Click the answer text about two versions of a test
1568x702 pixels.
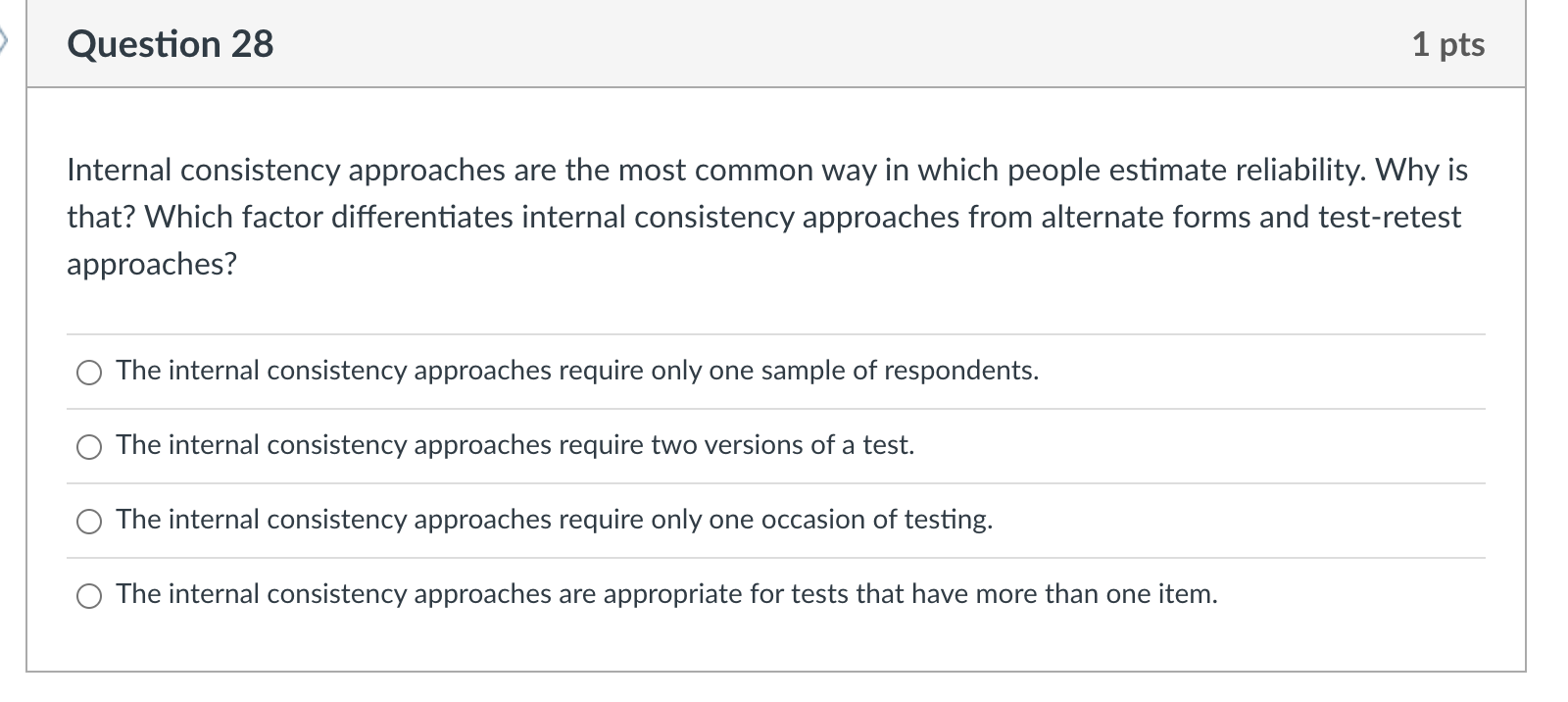(x=514, y=446)
